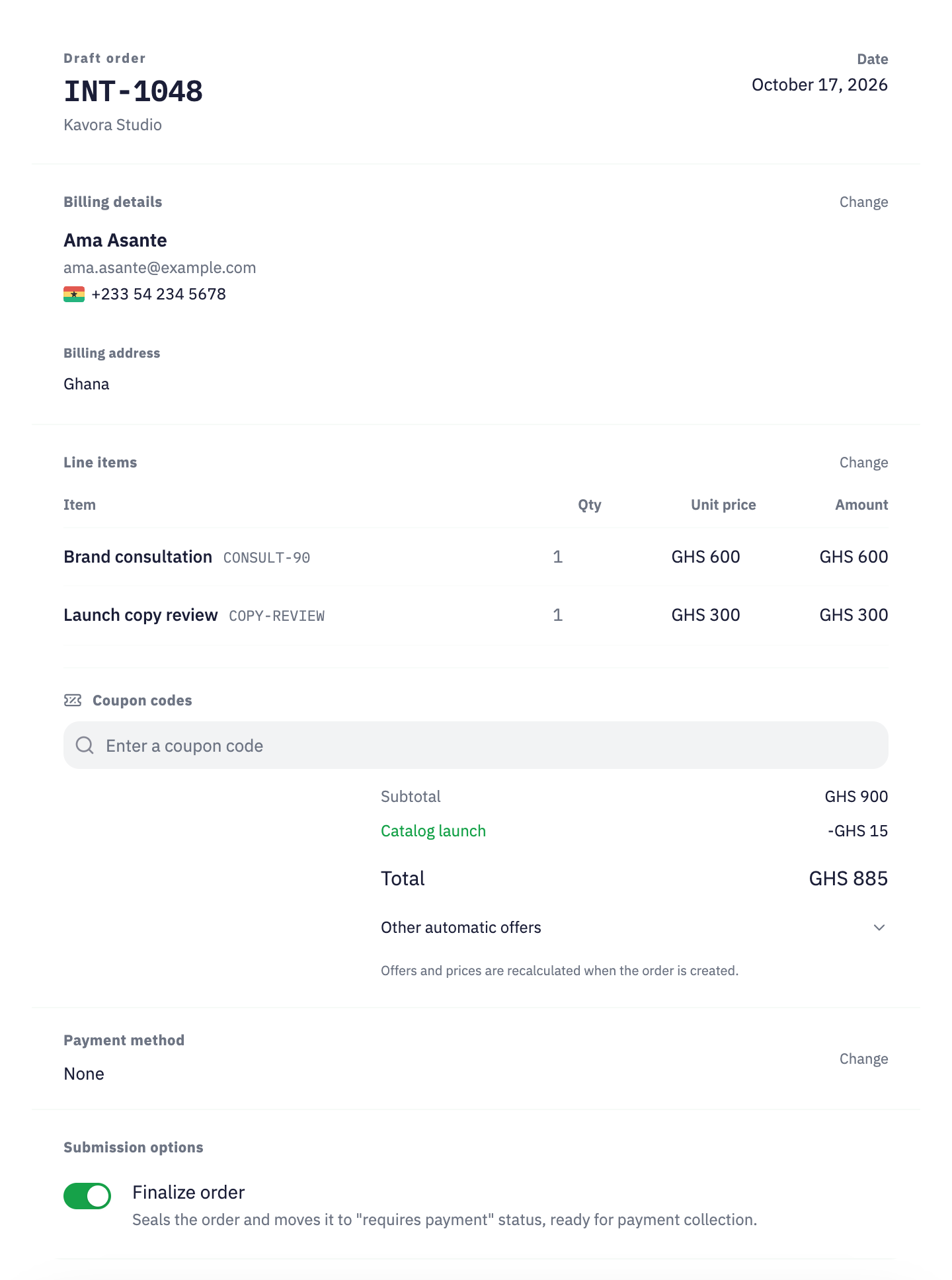Click the payment method value None
The width and height of the screenshot is (952, 1280).
(83, 1074)
